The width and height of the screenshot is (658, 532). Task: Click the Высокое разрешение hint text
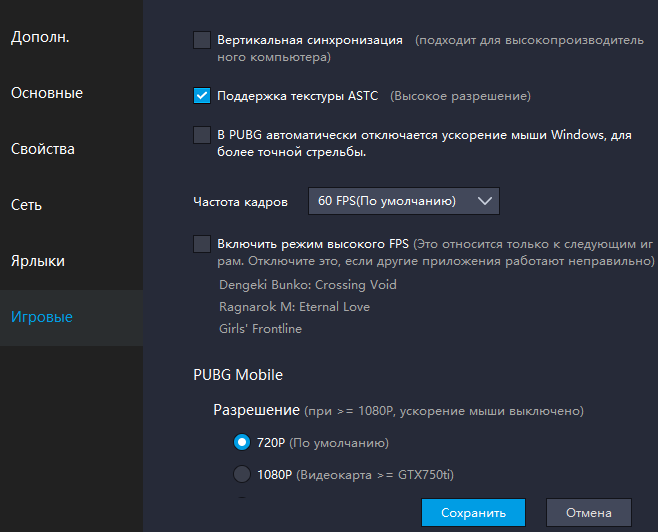click(x=460, y=96)
